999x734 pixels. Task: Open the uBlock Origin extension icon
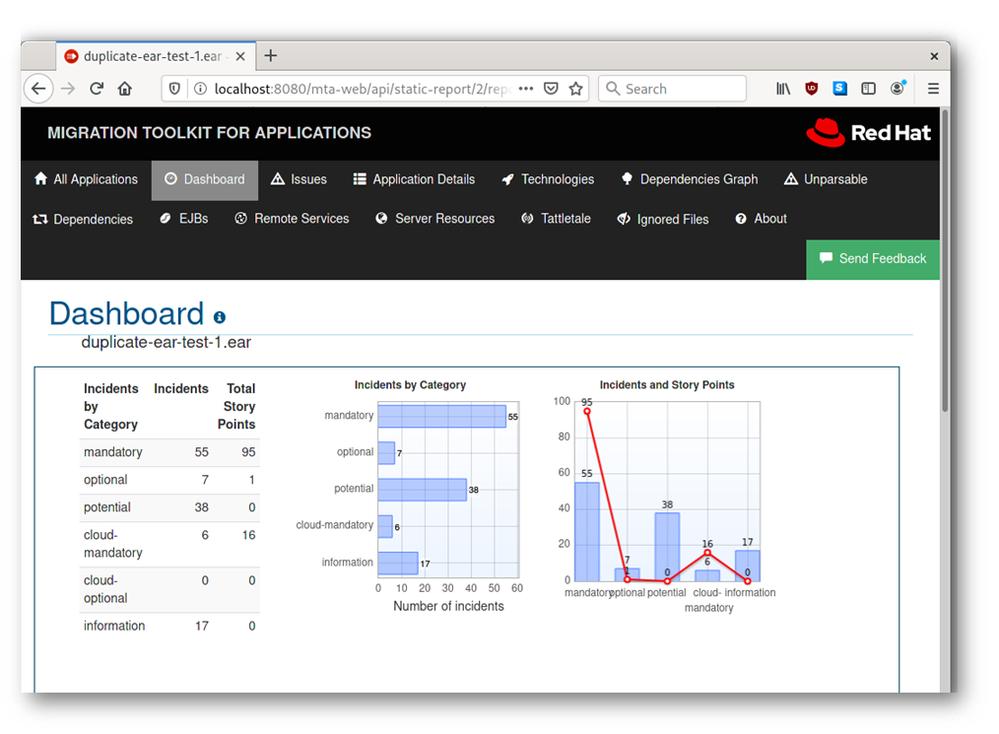click(x=811, y=89)
